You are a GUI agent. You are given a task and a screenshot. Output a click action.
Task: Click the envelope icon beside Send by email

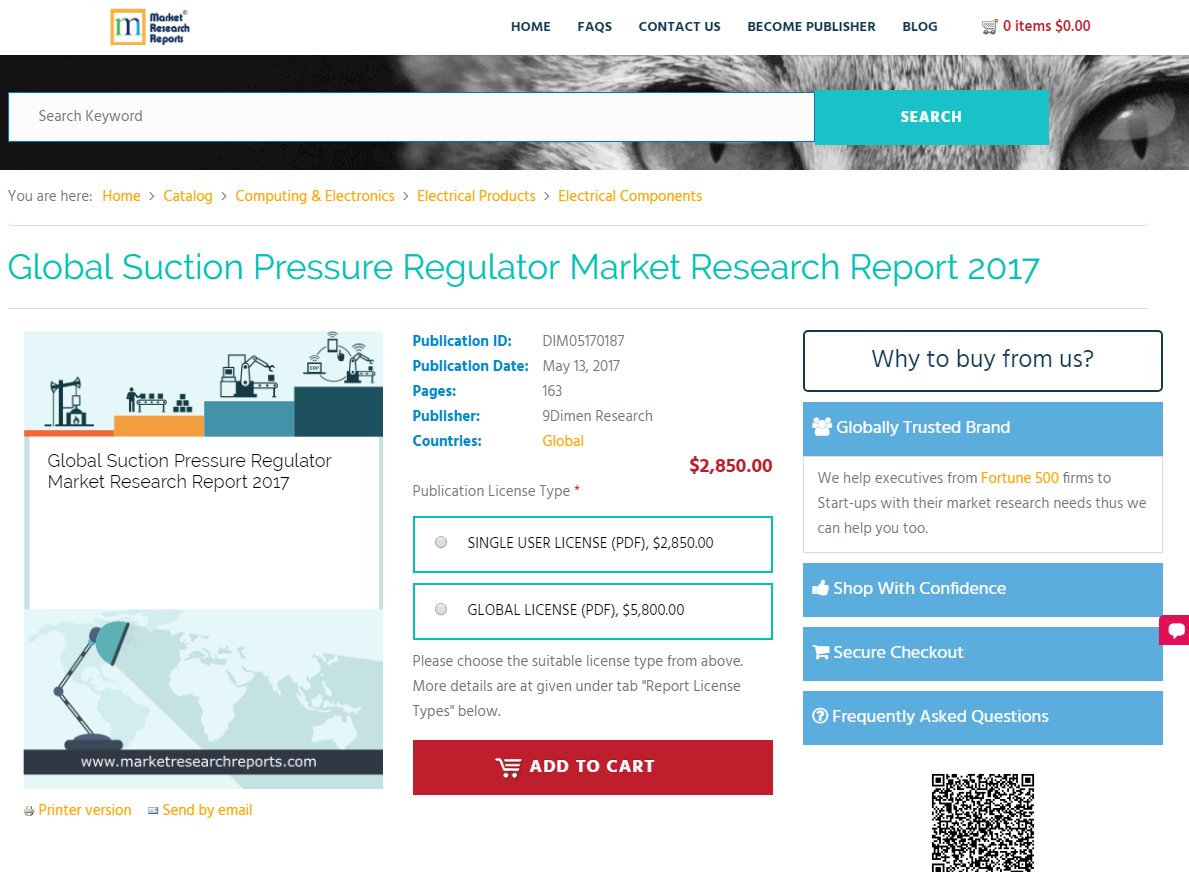[x=153, y=811]
